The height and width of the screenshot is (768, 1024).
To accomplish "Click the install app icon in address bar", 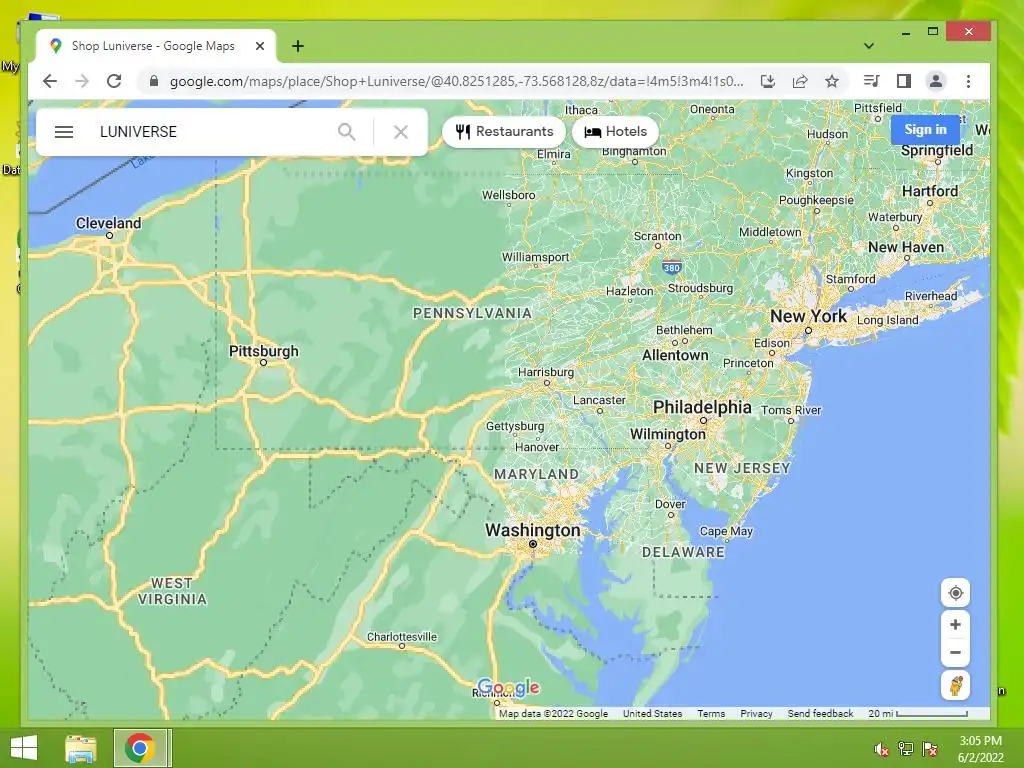I will pos(768,81).
